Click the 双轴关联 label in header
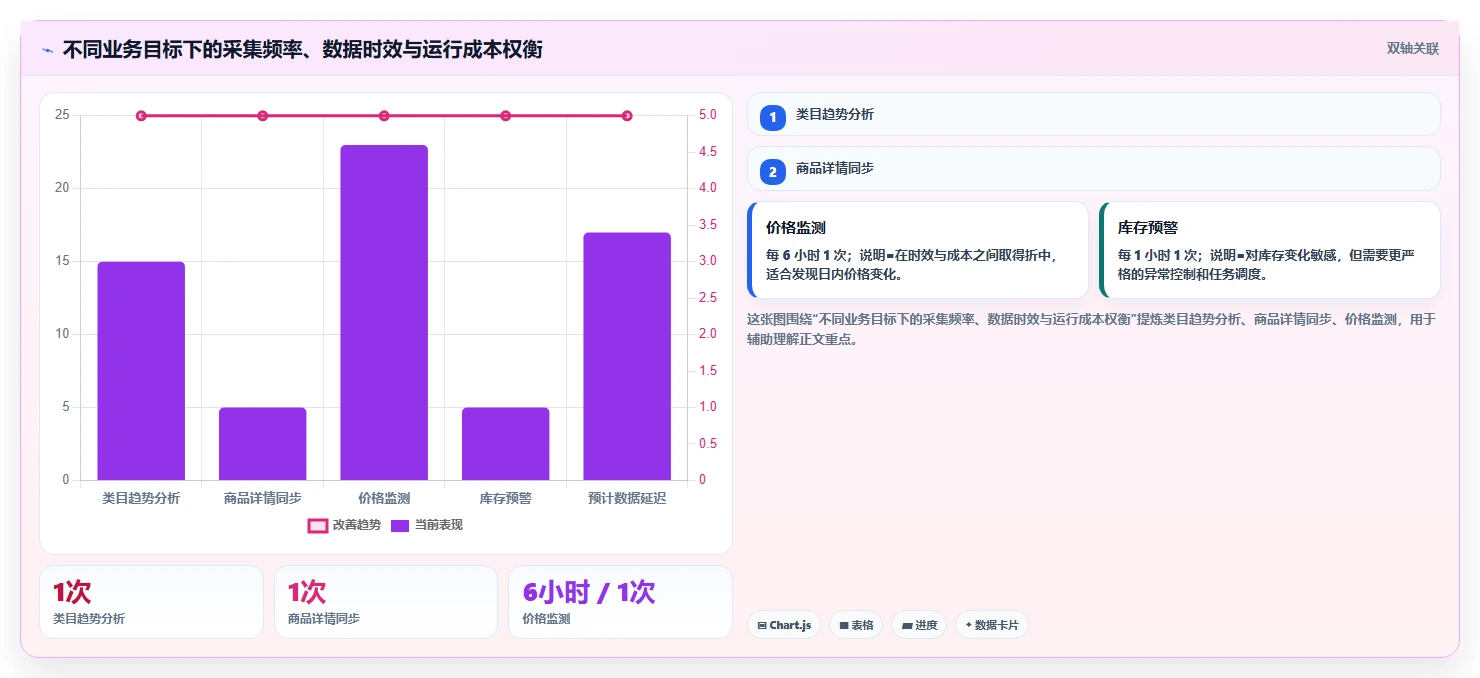1480x678 pixels. coord(1412,49)
